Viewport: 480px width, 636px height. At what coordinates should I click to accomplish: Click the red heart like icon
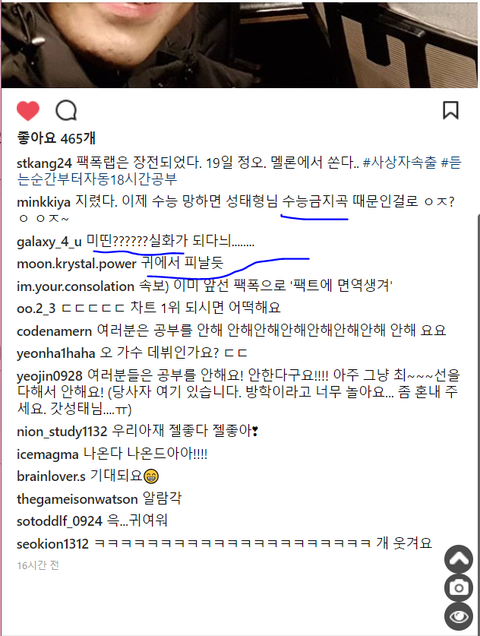(x=28, y=111)
